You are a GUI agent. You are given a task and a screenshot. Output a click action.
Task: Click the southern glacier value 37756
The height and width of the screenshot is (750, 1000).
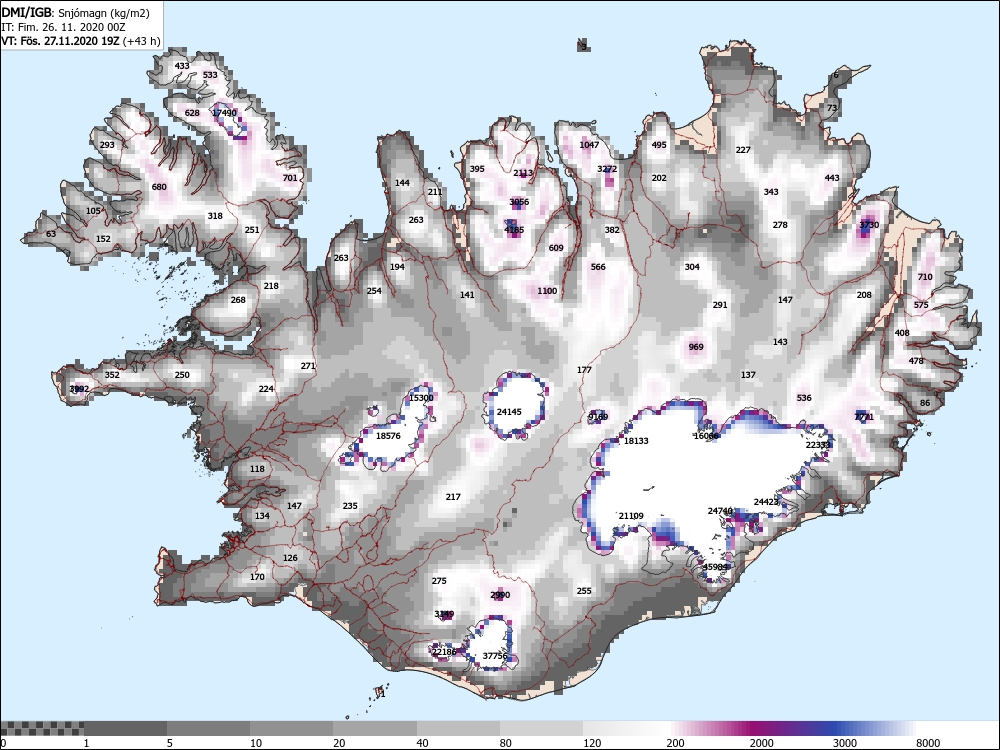point(495,656)
